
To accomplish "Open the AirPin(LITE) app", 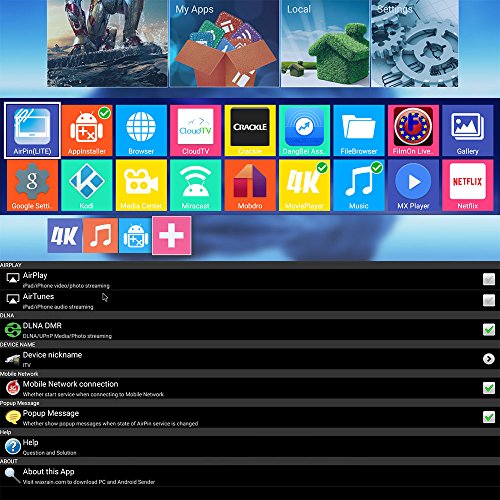I will pyautogui.click(x=32, y=130).
